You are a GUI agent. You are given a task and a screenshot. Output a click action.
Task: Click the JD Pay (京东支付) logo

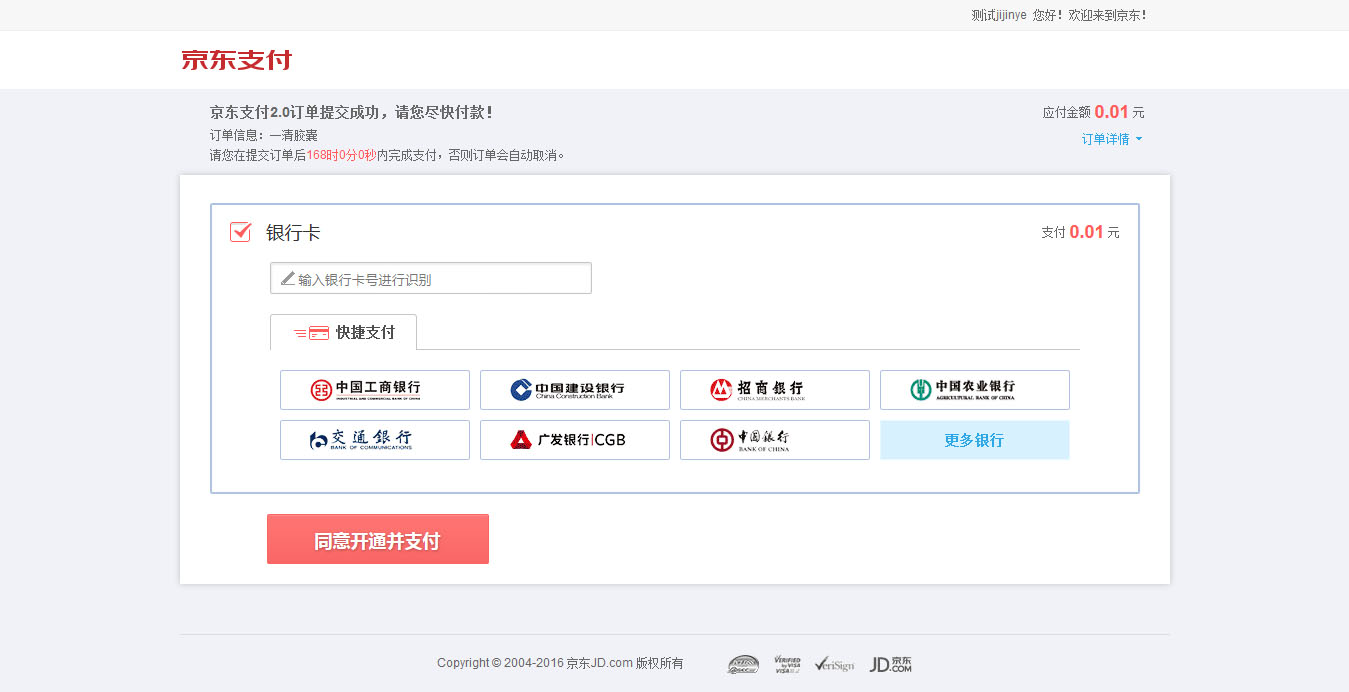click(236, 60)
